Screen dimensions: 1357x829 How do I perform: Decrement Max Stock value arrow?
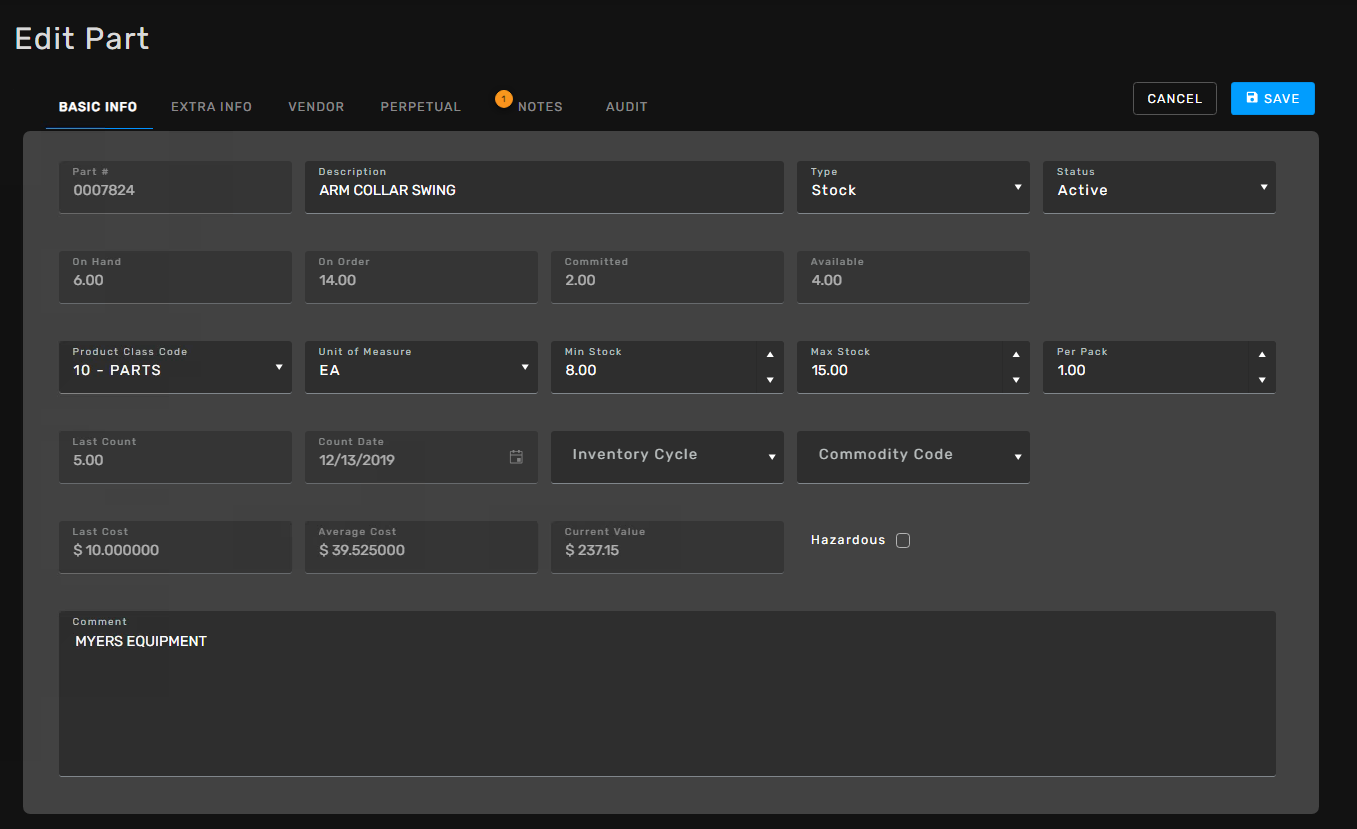pos(1015,380)
